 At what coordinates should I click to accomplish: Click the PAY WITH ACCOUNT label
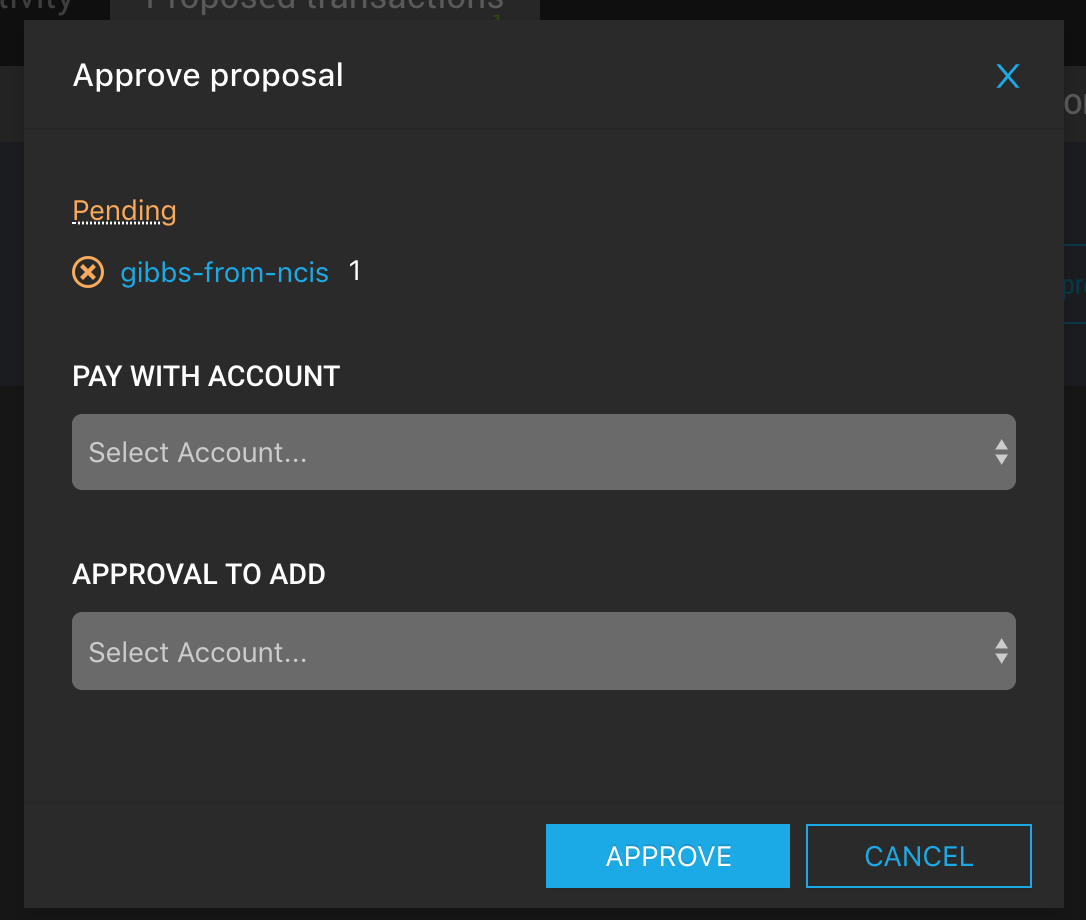pos(206,376)
